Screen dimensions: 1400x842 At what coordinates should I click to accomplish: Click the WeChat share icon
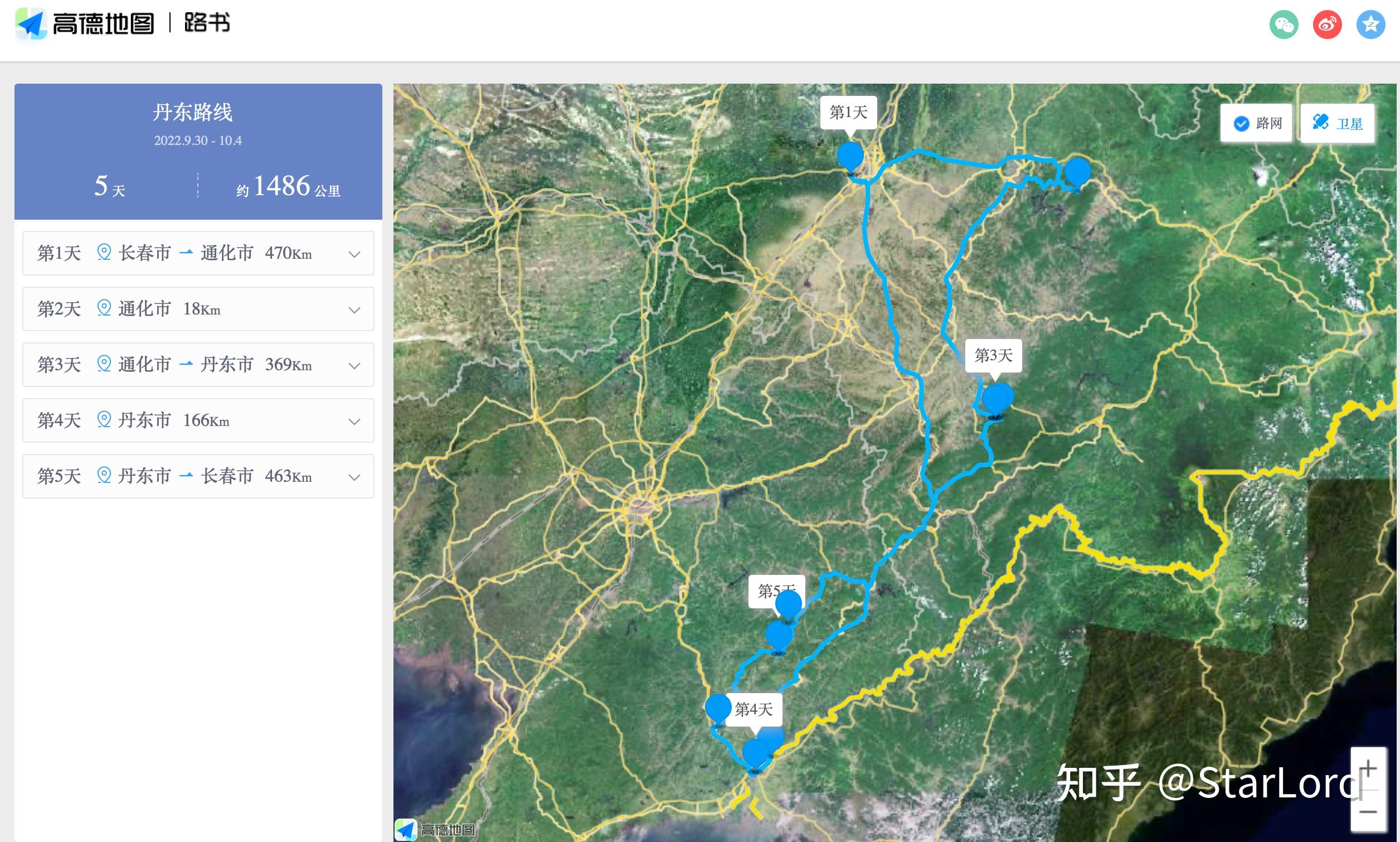pos(1284,25)
